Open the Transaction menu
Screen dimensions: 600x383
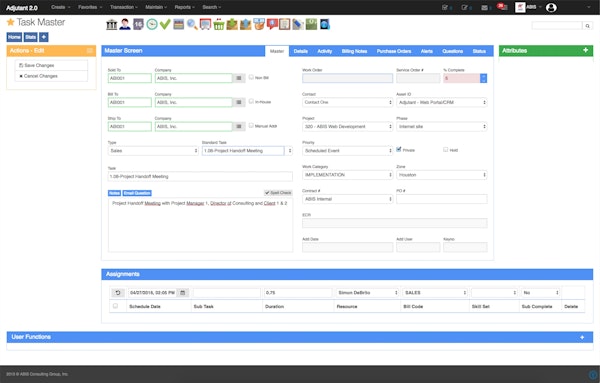point(124,7)
